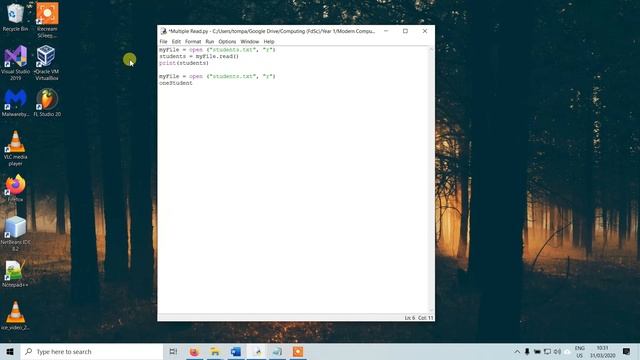Open the Recycle Bin desktop icon
The height and width of the screenshot is (360, 640).
16,17
